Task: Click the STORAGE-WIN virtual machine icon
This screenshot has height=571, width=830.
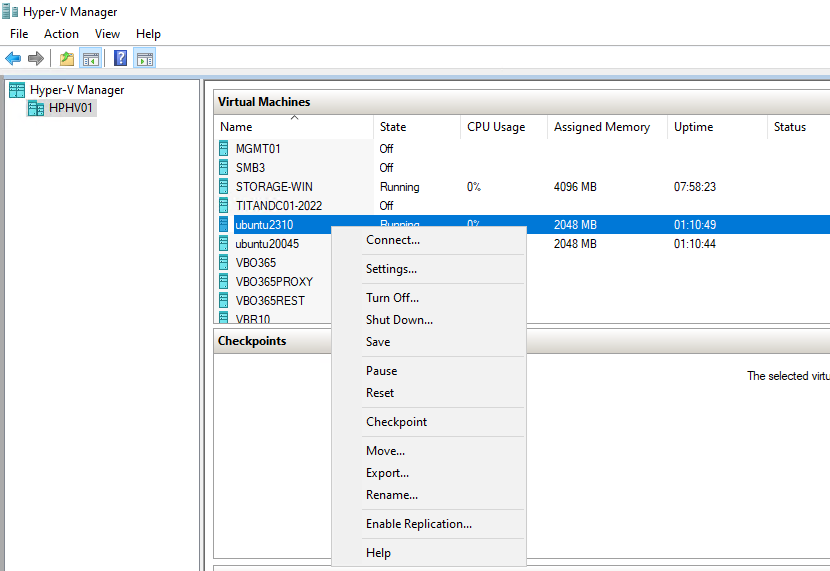Action: 223,186
